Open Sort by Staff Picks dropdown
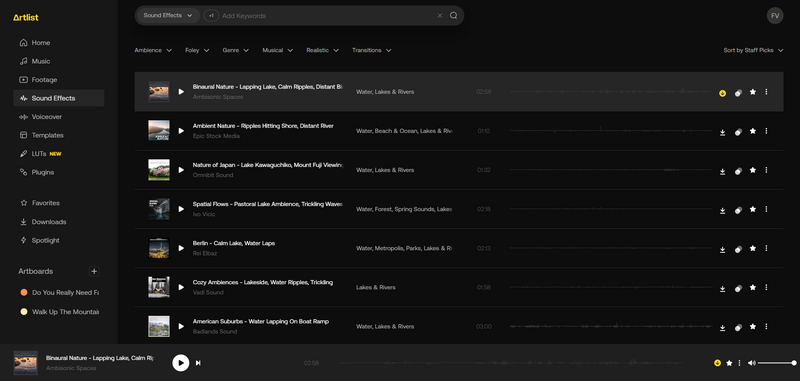This screenshot has height=381, width=800. (753, 50)
